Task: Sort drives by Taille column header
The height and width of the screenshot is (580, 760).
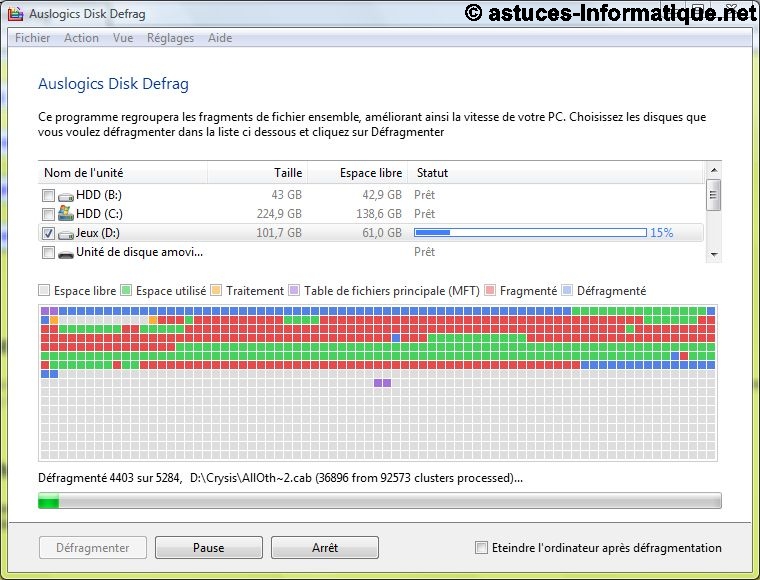Action: coord(288,173)
